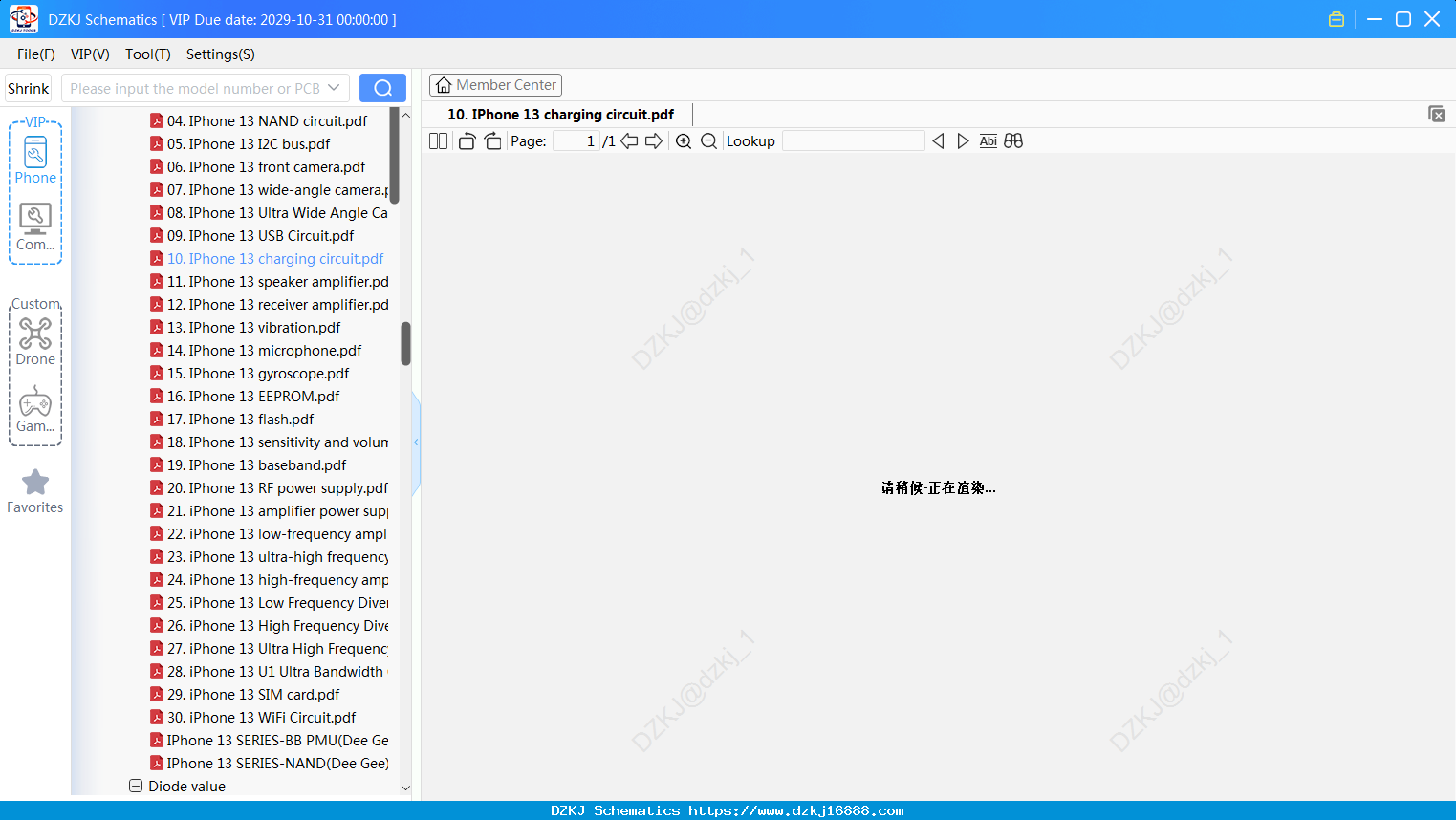This screenshot has width=1456, height=820.
Task: Toggle two-page split view
Action: (x=439, y=141)
